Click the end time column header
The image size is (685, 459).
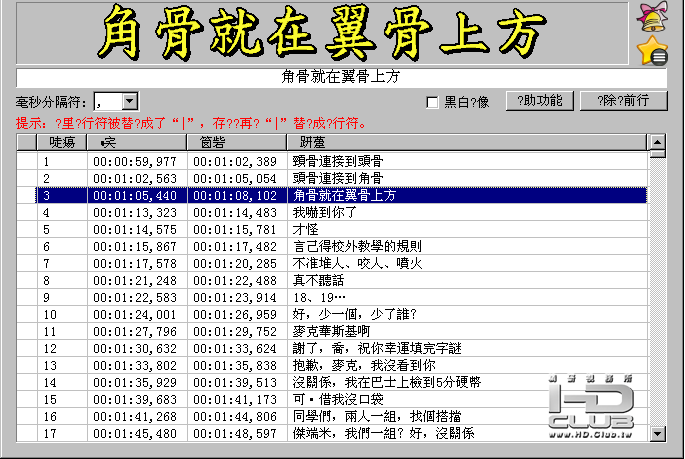237,142
